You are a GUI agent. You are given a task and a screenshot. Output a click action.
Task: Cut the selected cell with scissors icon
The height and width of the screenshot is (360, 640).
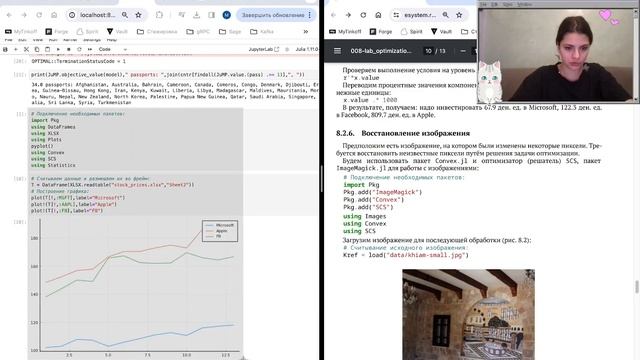point(26,49)
